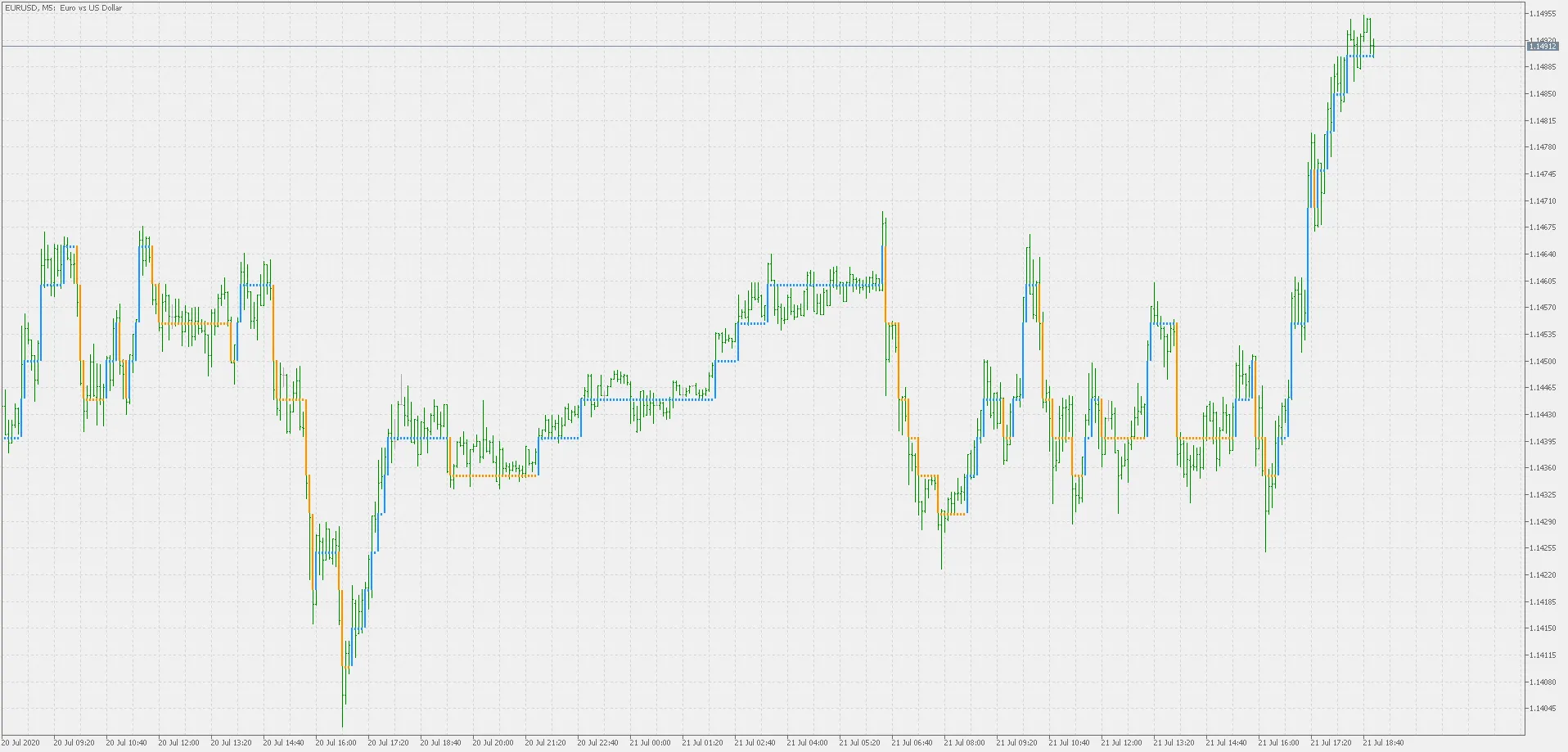Click the EURUSD, M5 chart title
The image size is (1568, 752).
61,7
